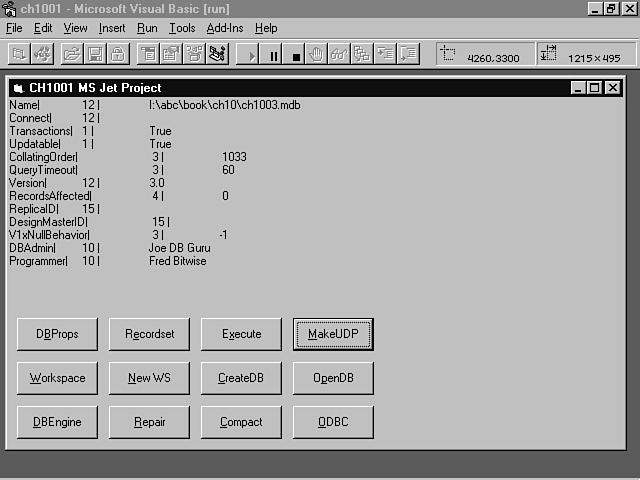Image resolution: width=640 pixels, height=480 pixels.
Task: Open Instant Watch with the eyeglasses icon
Action: point(339,54)
